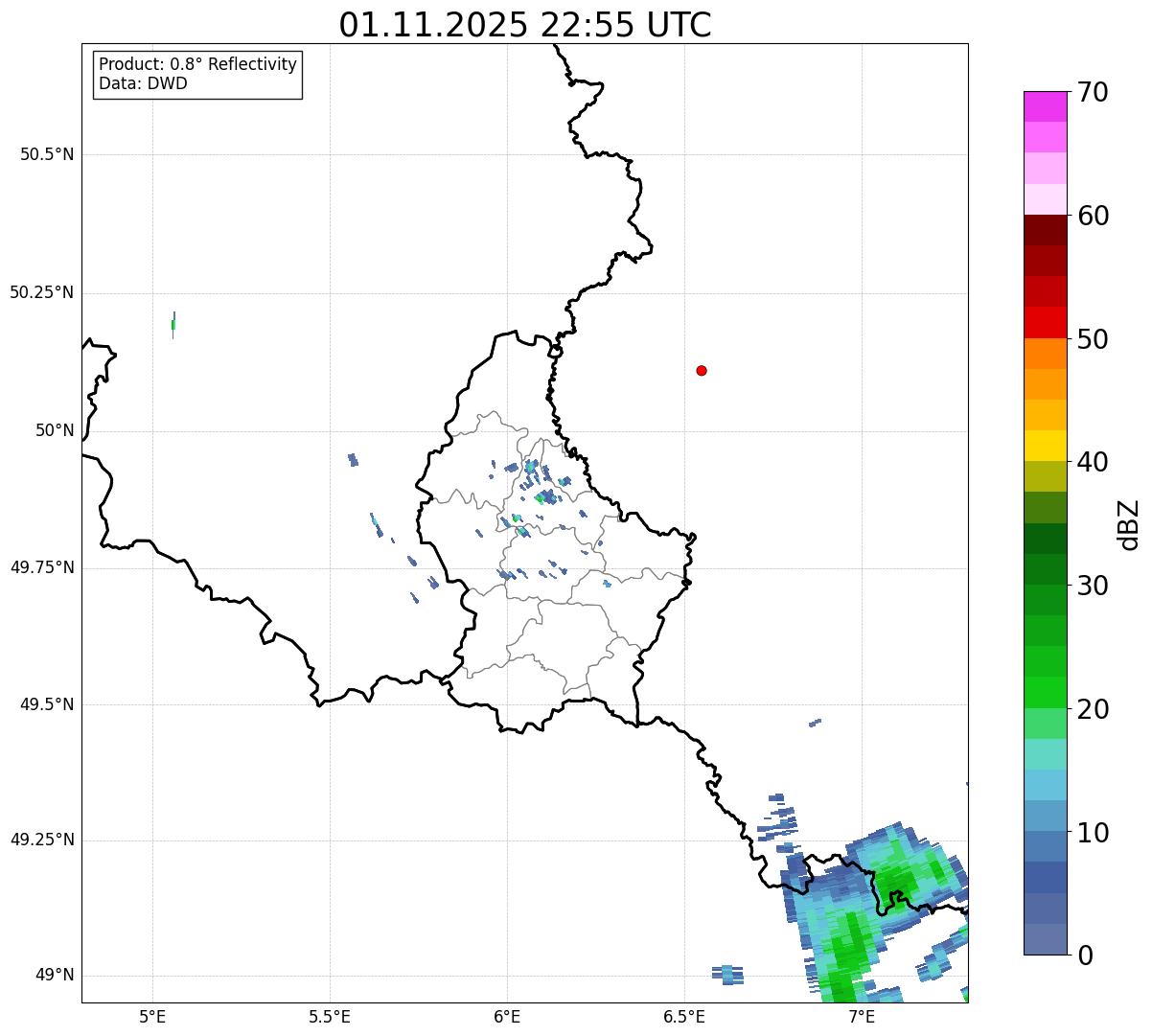The image size is (1152, 1036).
Task: Click the colorbar tick label 30
Action: click(x=1093, y=586)
